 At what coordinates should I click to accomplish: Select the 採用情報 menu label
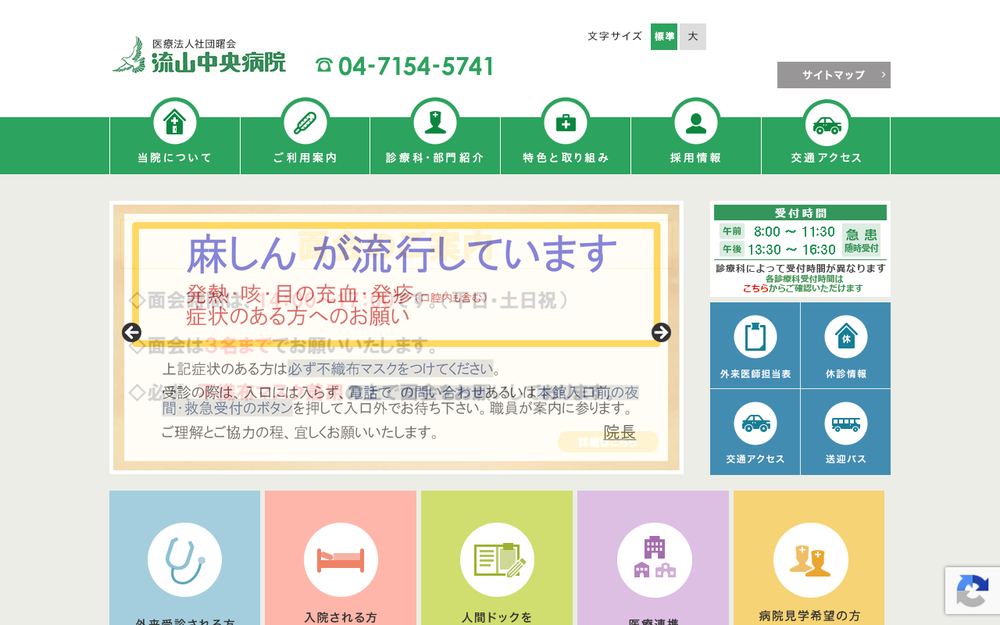pos(696,158)
